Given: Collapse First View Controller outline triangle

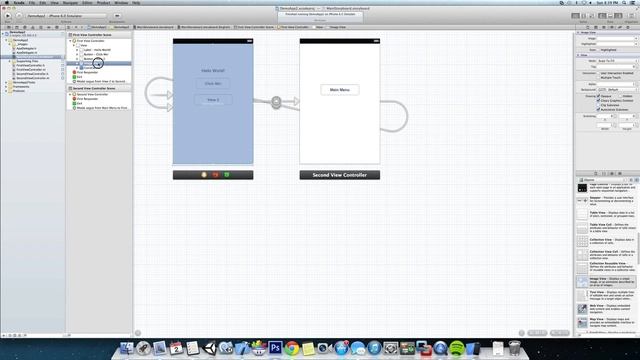Looking at the screenshot, I should pos(70,41).
